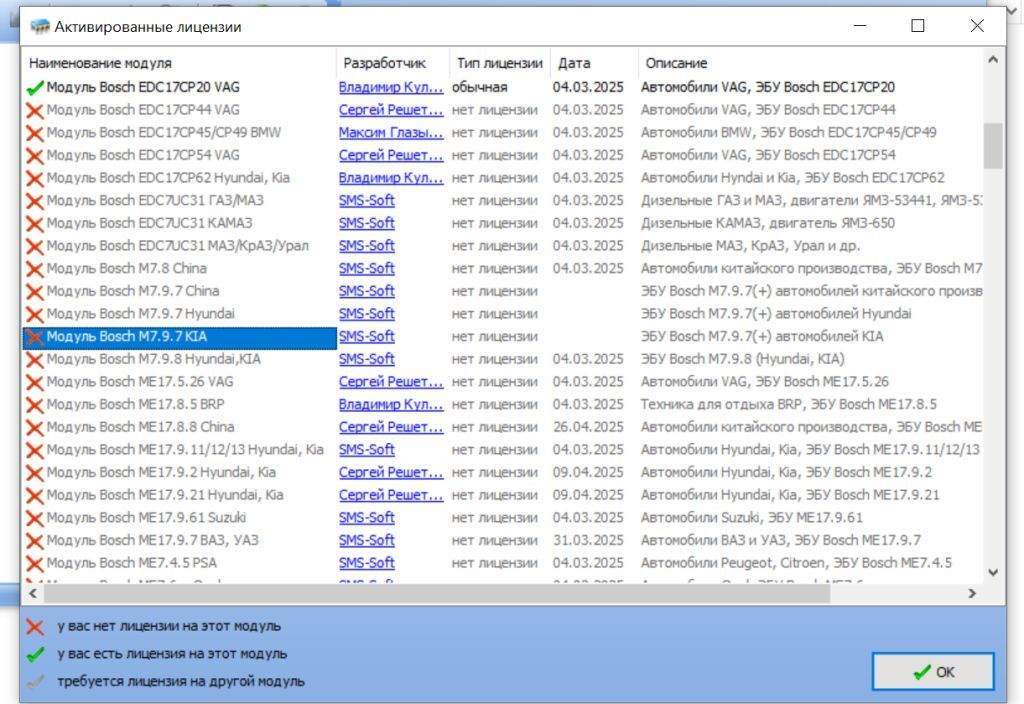Click the red X icon for M7.9.7 China

click(x=35, y=291)
